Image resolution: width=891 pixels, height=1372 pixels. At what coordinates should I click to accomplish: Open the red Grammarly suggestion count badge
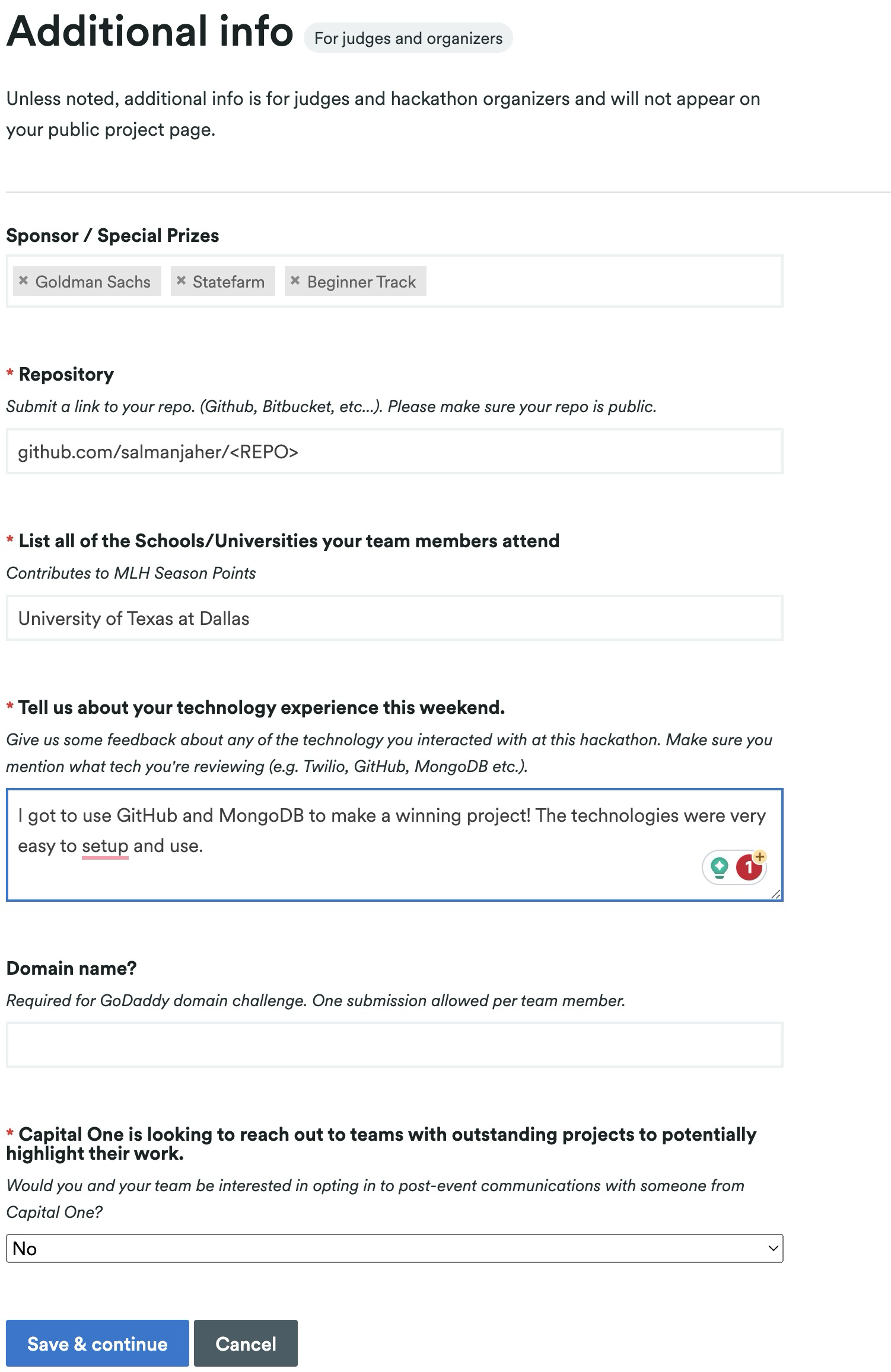pos(749,868)
